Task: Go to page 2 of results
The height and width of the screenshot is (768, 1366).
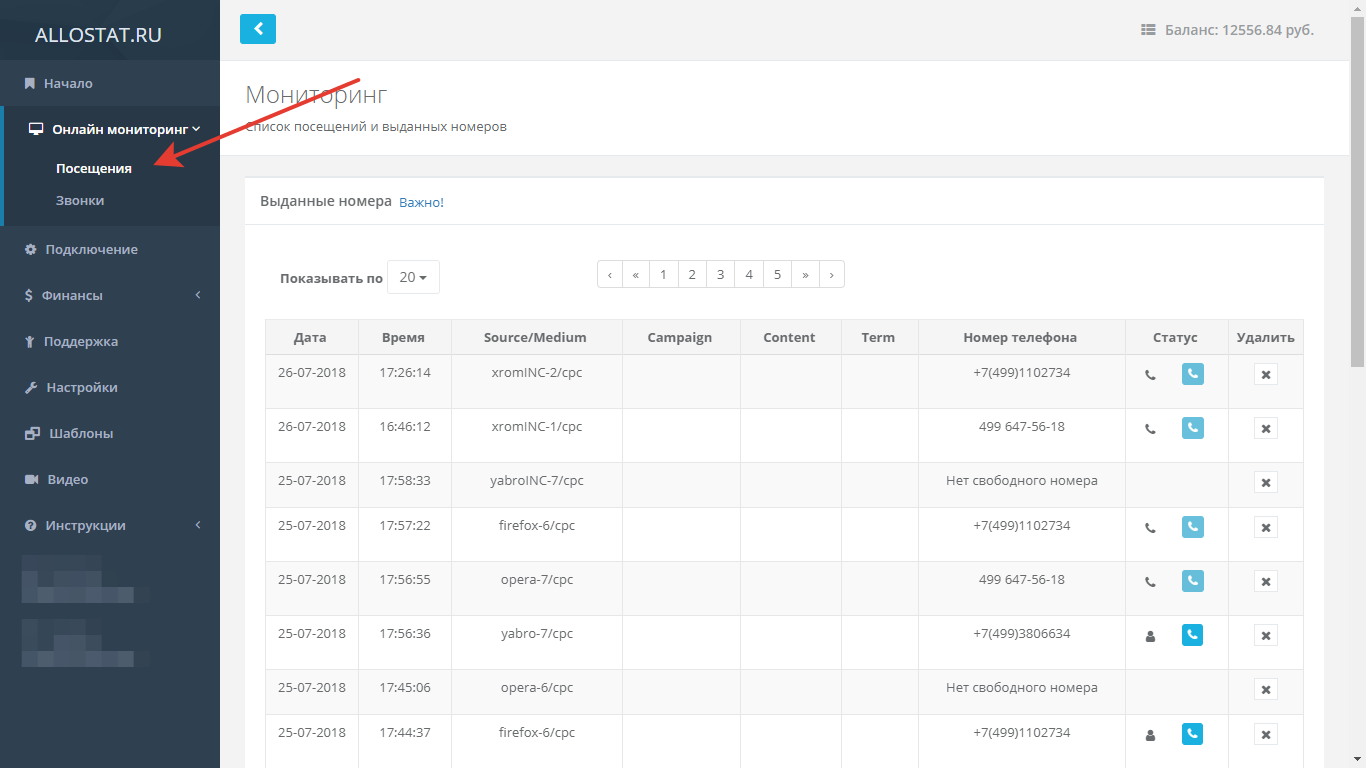Action: click(x=691, y=274)
